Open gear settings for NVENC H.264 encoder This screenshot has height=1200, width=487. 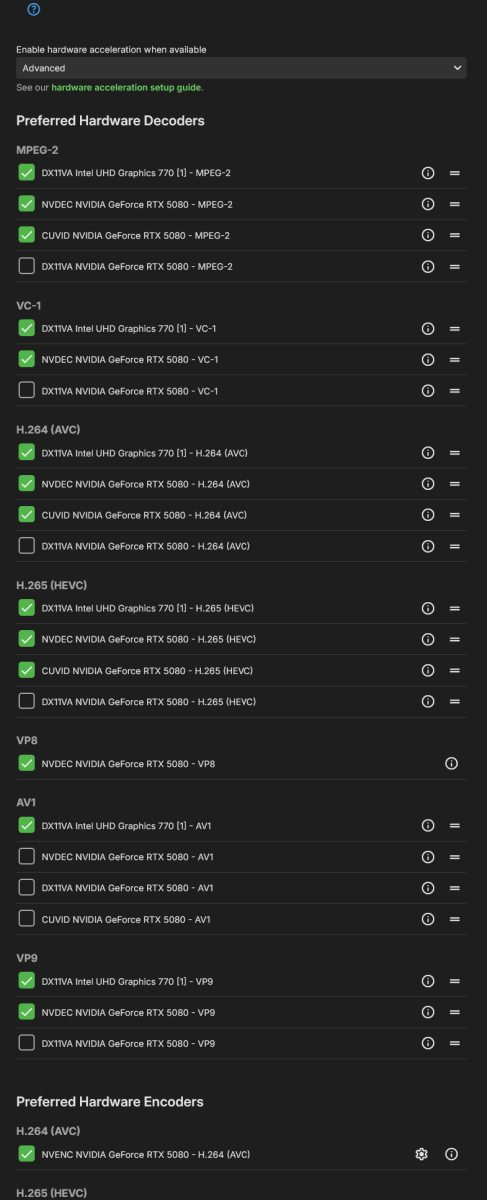click(422, 1154)
